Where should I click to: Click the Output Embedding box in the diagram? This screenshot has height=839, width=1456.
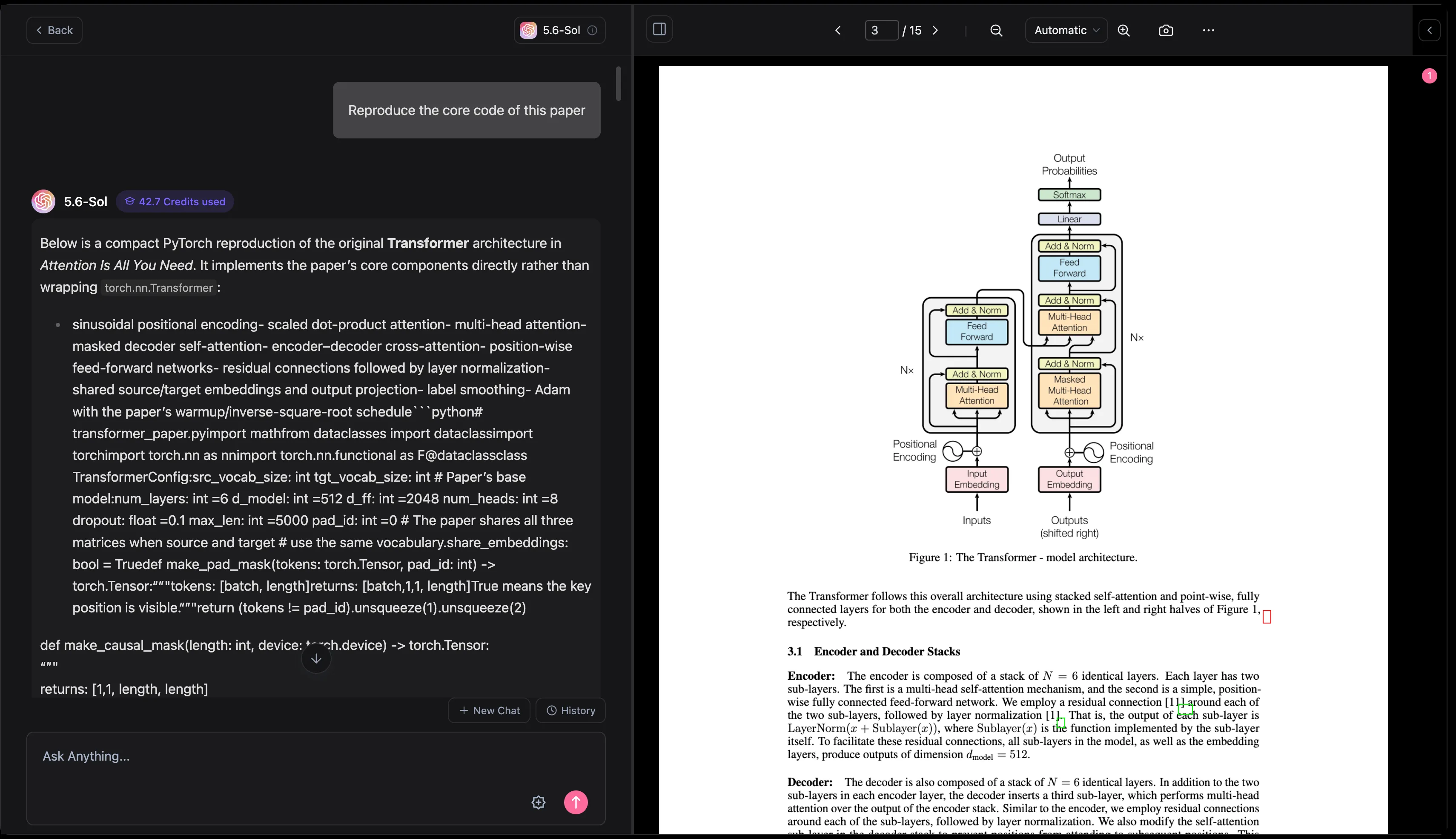click(1069, 479)
